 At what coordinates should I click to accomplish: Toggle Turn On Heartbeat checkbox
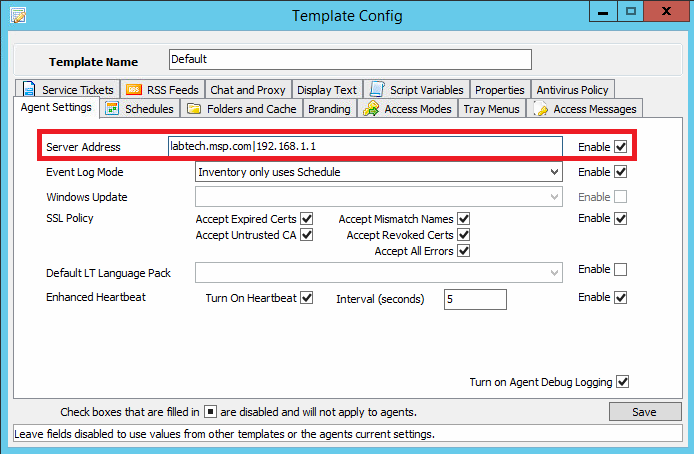click(x=306, y=298)
